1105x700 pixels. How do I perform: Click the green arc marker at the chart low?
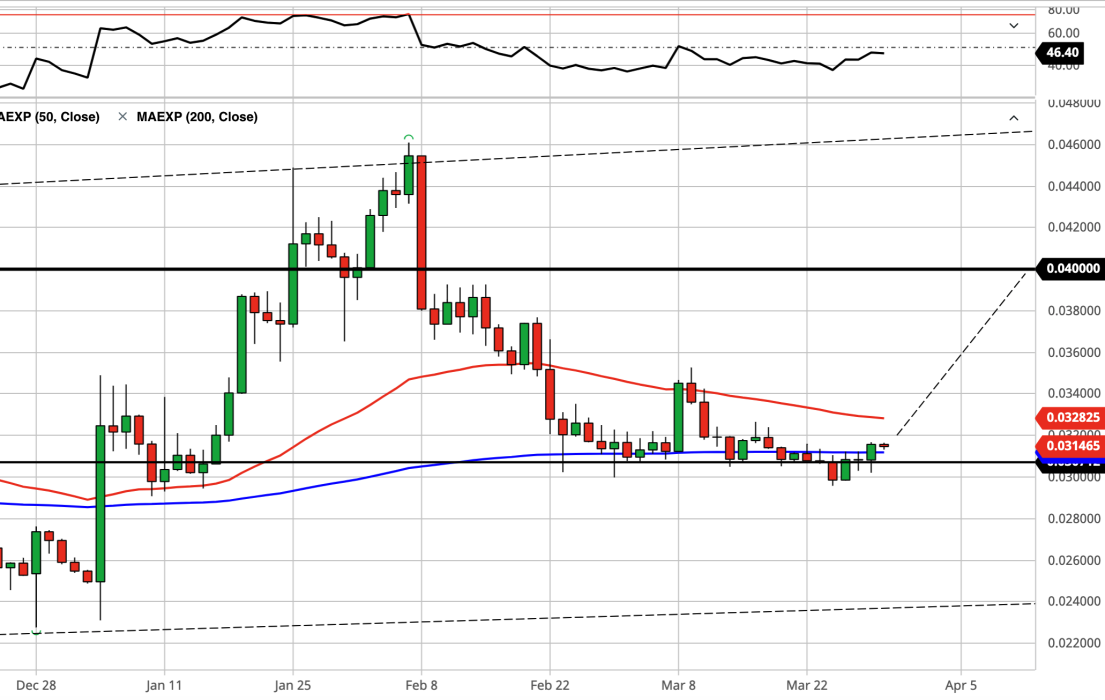(x=36, y=632)
